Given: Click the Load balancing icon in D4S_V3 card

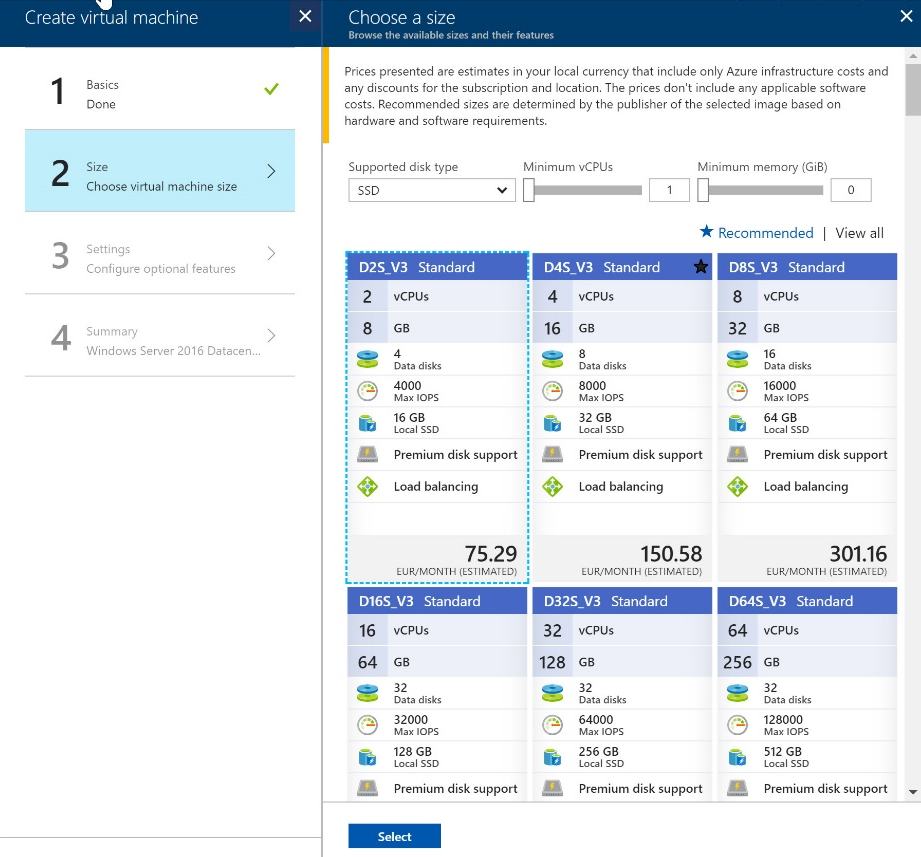Looking at the screenshot, I should (x=553, y=486).
